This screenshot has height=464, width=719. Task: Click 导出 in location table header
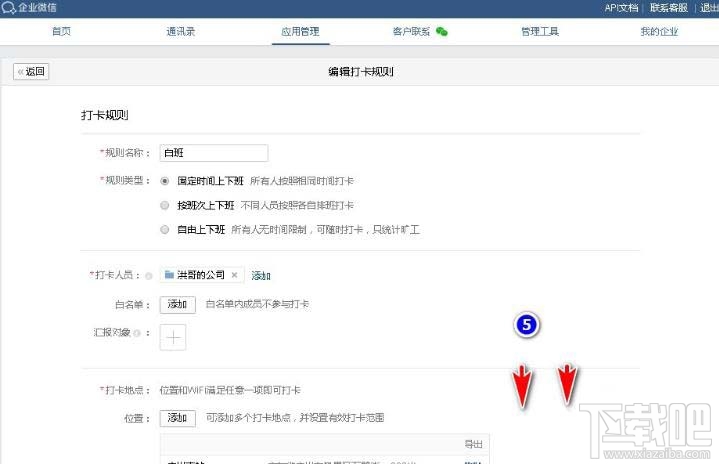(x=473, y=444)
